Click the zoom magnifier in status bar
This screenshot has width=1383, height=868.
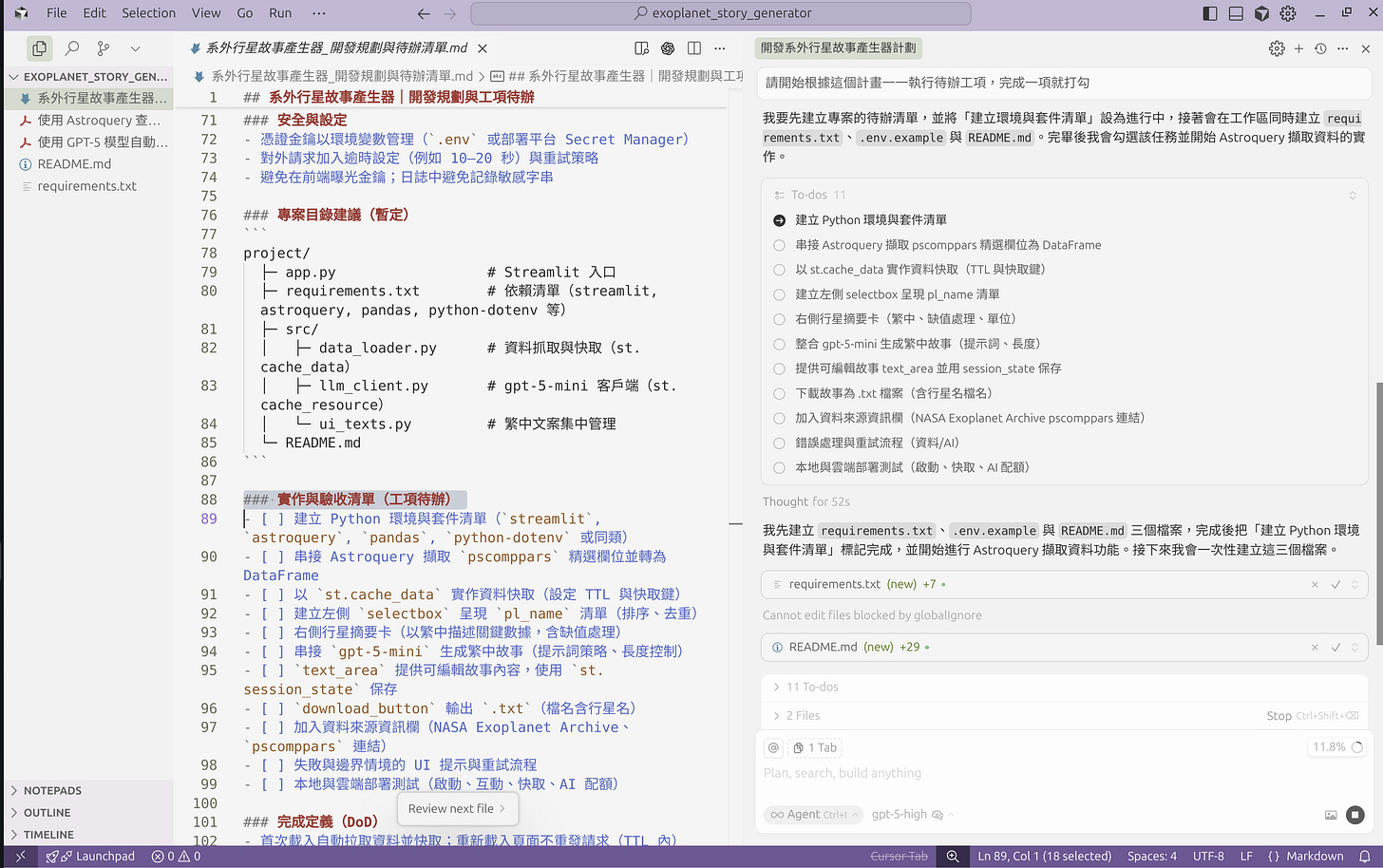(x=953, y=856)
